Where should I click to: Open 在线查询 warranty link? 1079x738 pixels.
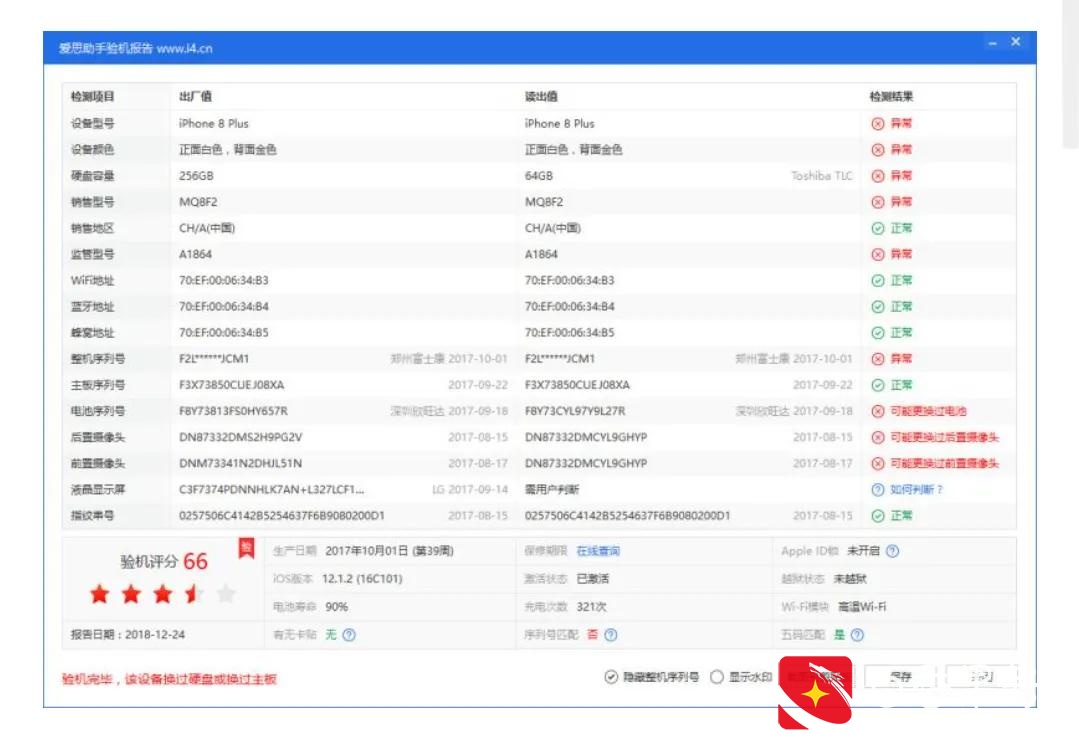click(x=598, y=551)
